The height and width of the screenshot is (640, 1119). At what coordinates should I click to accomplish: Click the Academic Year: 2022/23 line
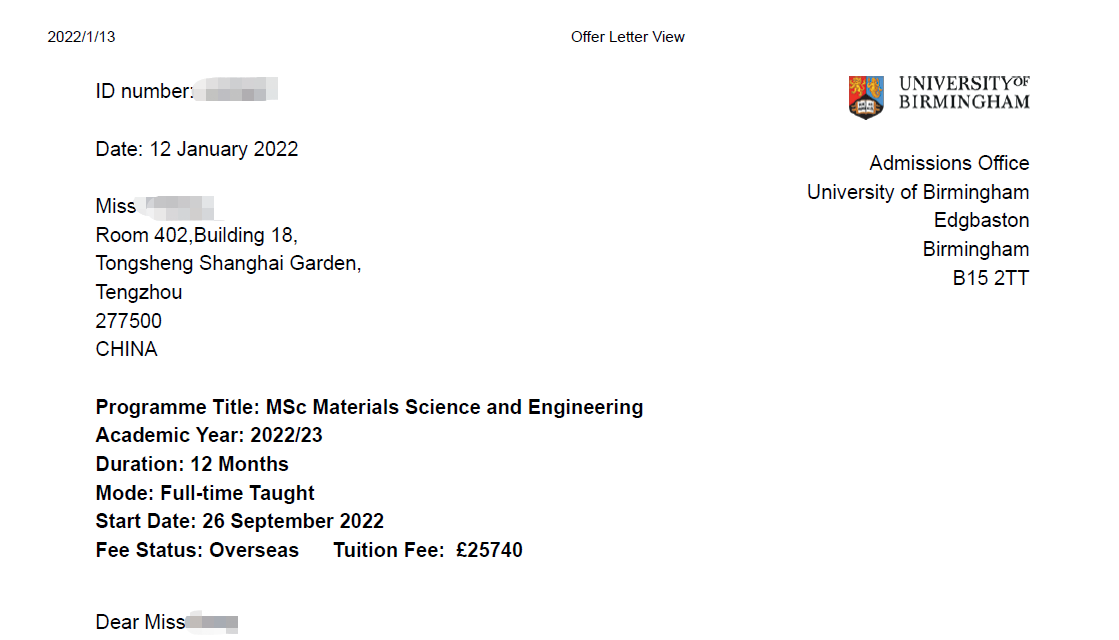coord(209,435)
